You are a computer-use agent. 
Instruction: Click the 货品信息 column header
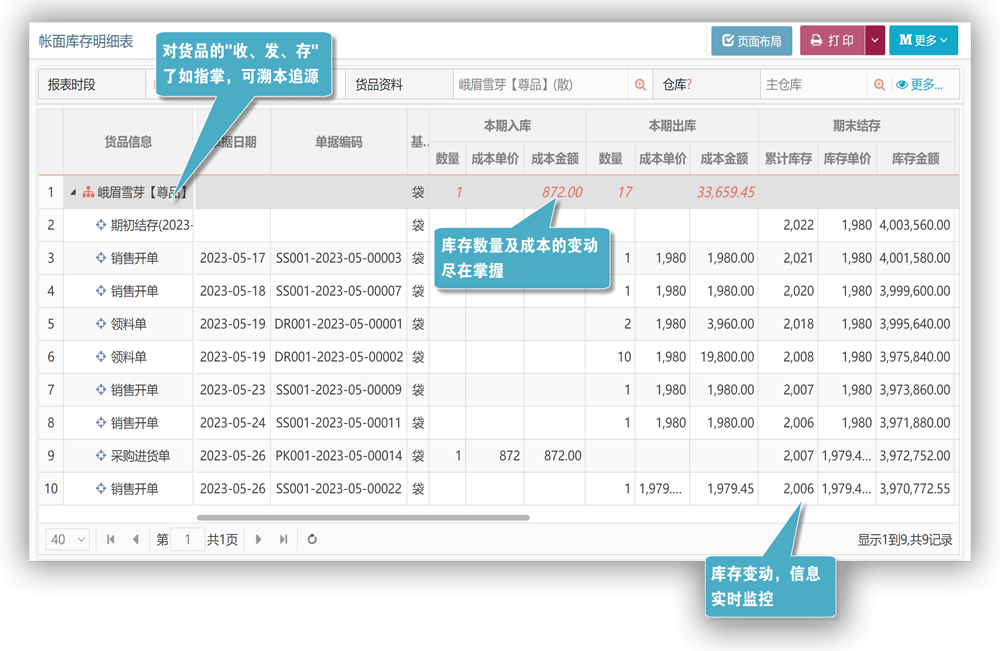point(128,142)
